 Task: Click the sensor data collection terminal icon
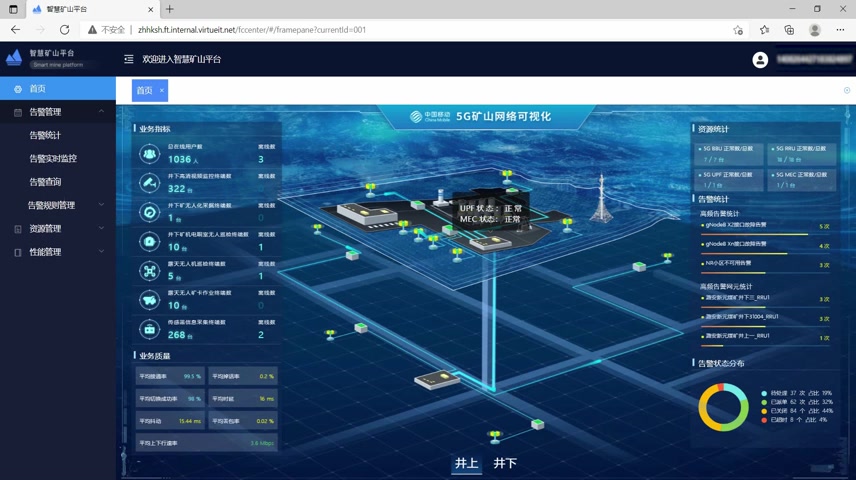tap(149, 329)
